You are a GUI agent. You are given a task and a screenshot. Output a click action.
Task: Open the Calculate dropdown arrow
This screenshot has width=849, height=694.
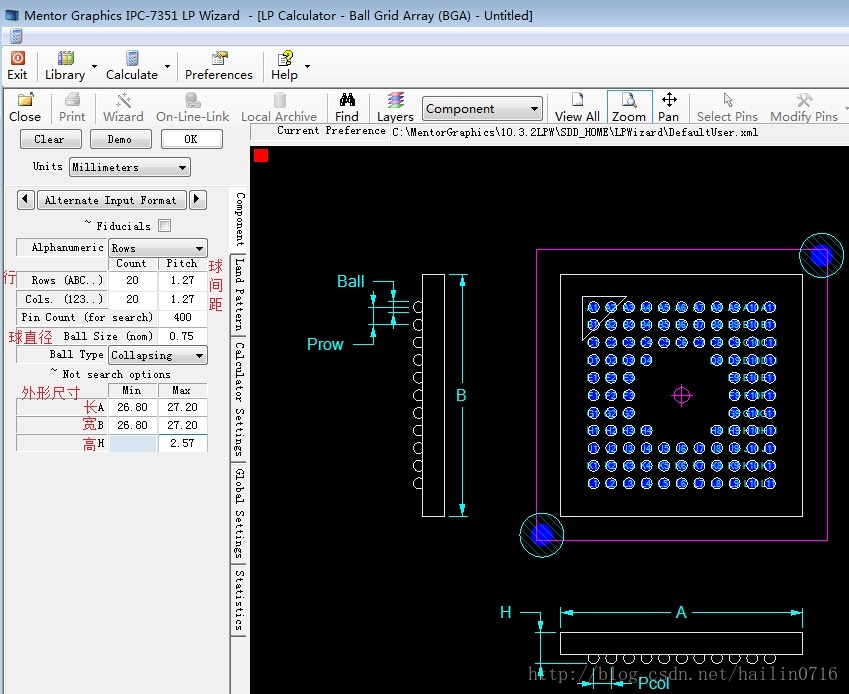(167, 66)
